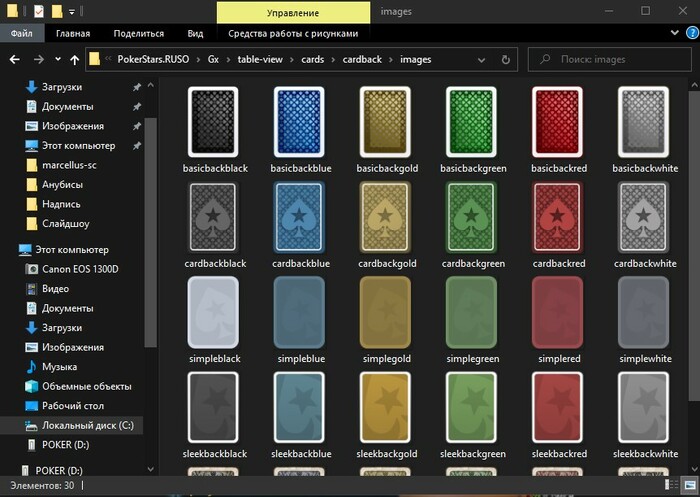The width and height of the screenshot is (700, 497).
Task: Navigate to PokerStars.RUSO in address bar
Action: pyautogui.click(x=153, y=59)
